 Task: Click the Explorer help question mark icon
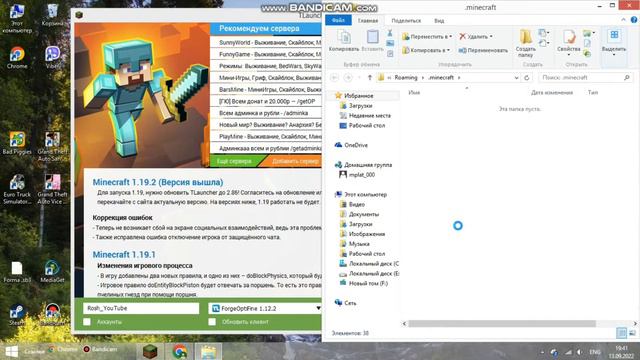tap(634, 20)
